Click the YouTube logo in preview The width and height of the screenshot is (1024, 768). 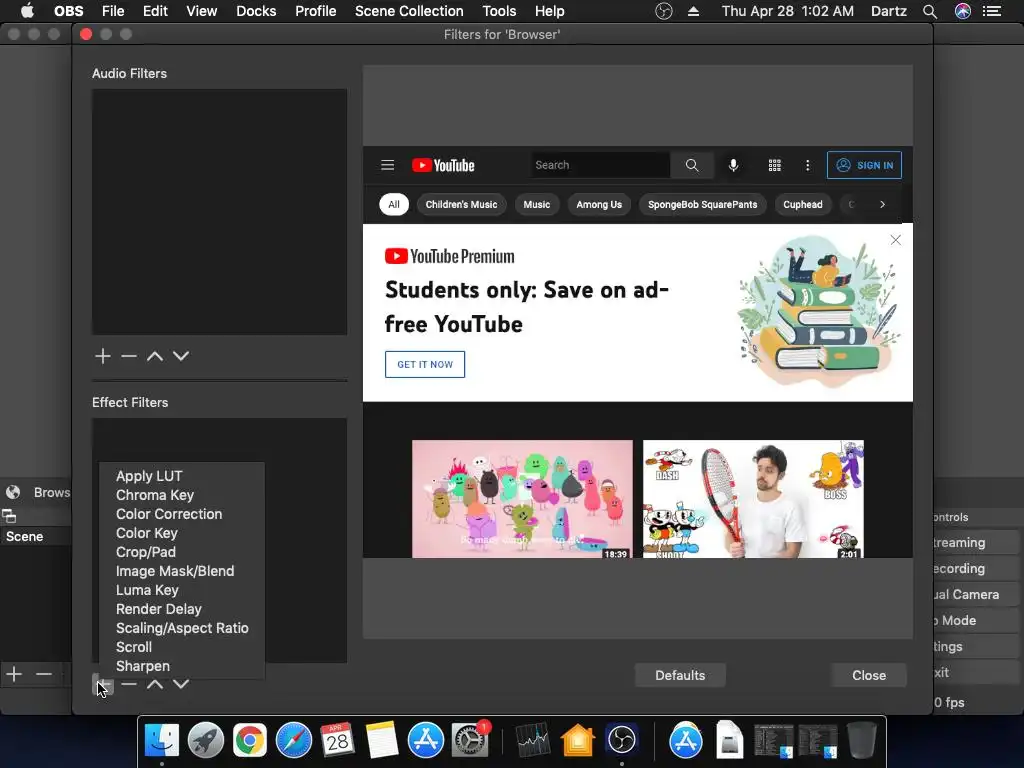tap(443, 165)
